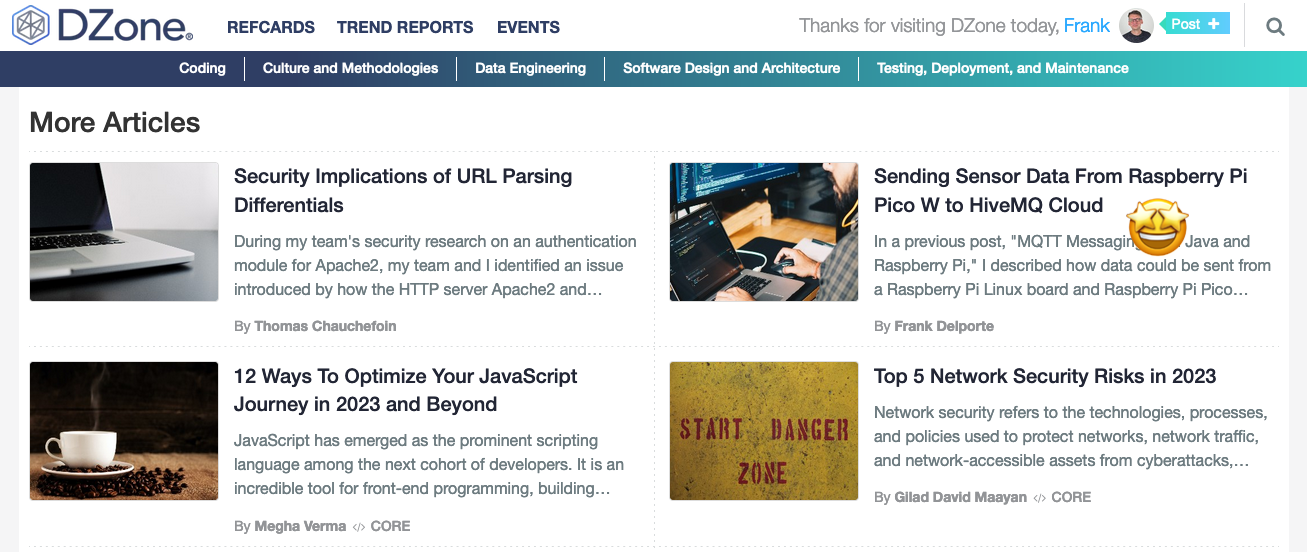This screenshot has width=1307, height=552.
Task: Open the search magnifier icon
Action: click(1275, 27)
